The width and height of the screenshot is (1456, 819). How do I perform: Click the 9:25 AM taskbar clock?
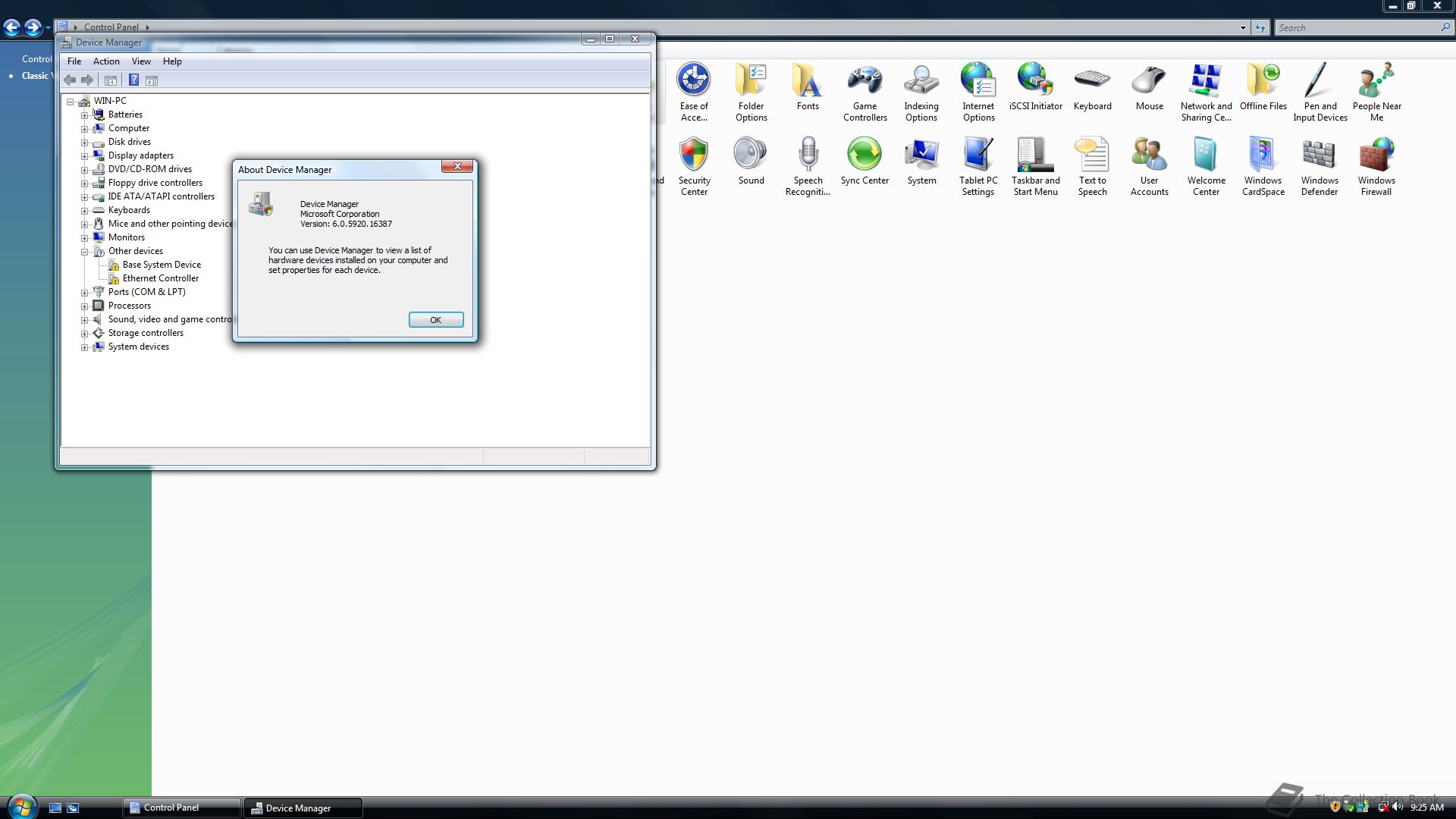(x=1426, y=808)
